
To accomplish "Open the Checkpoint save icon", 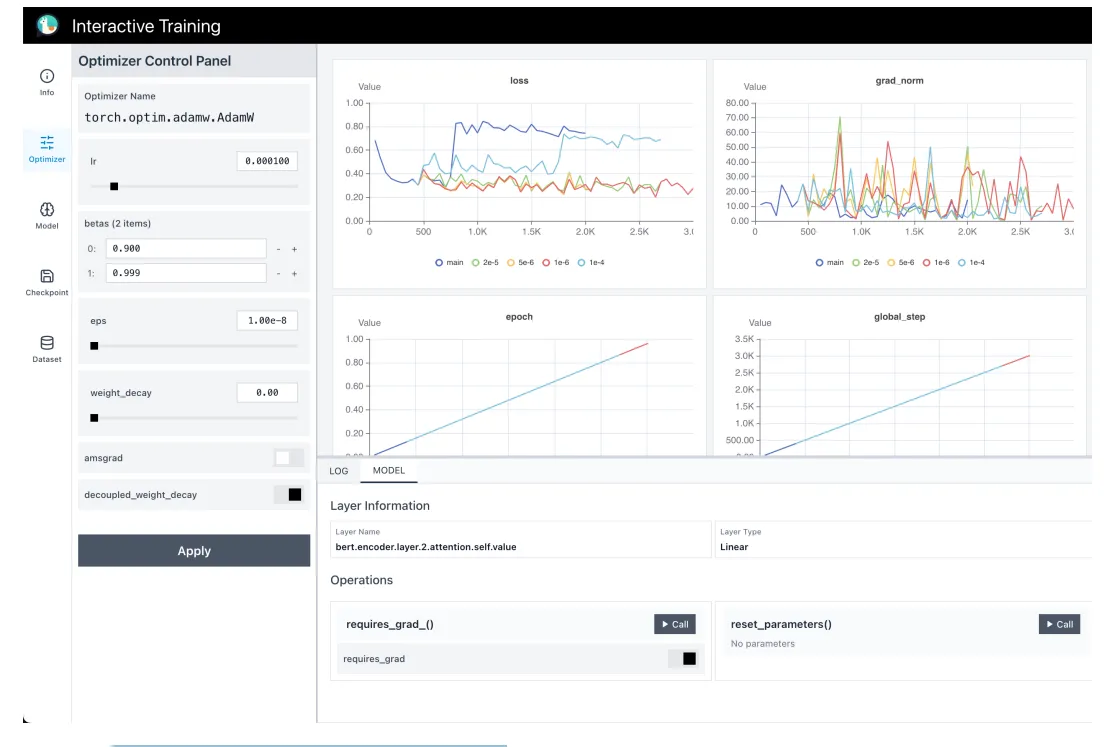I will [x=47, y=276].
